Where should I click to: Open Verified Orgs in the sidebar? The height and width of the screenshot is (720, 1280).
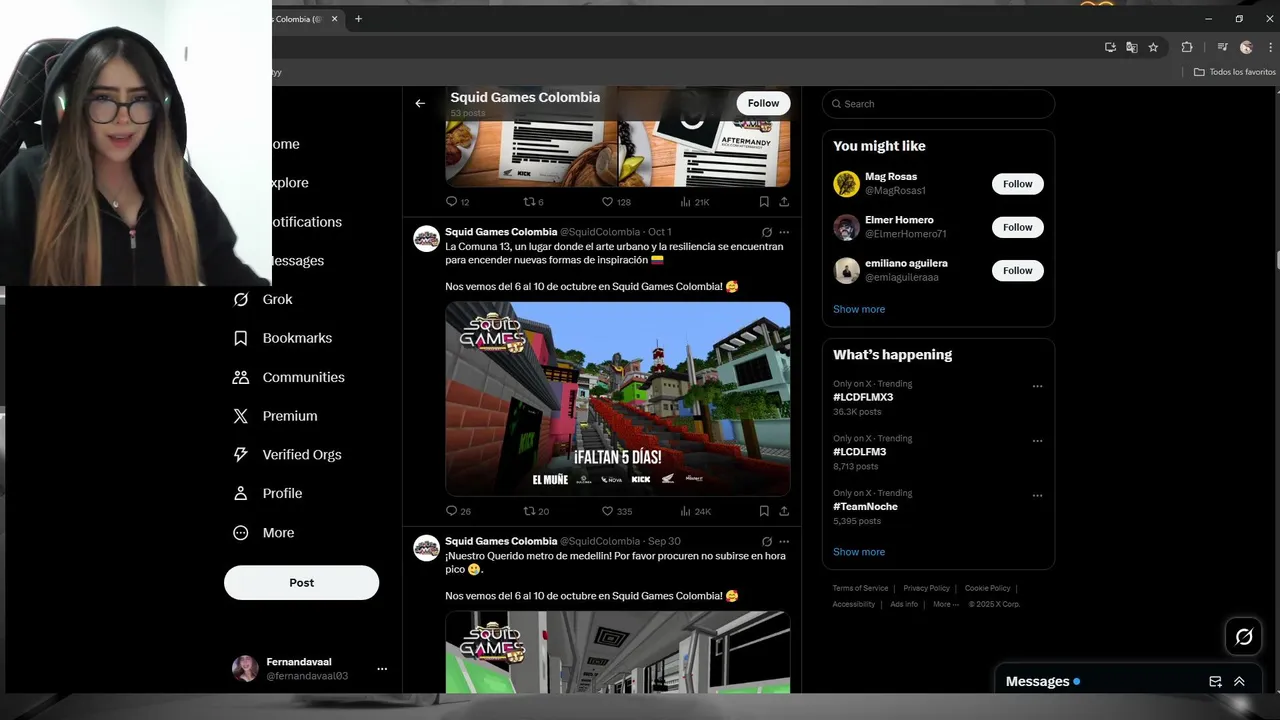click(287, 455)
